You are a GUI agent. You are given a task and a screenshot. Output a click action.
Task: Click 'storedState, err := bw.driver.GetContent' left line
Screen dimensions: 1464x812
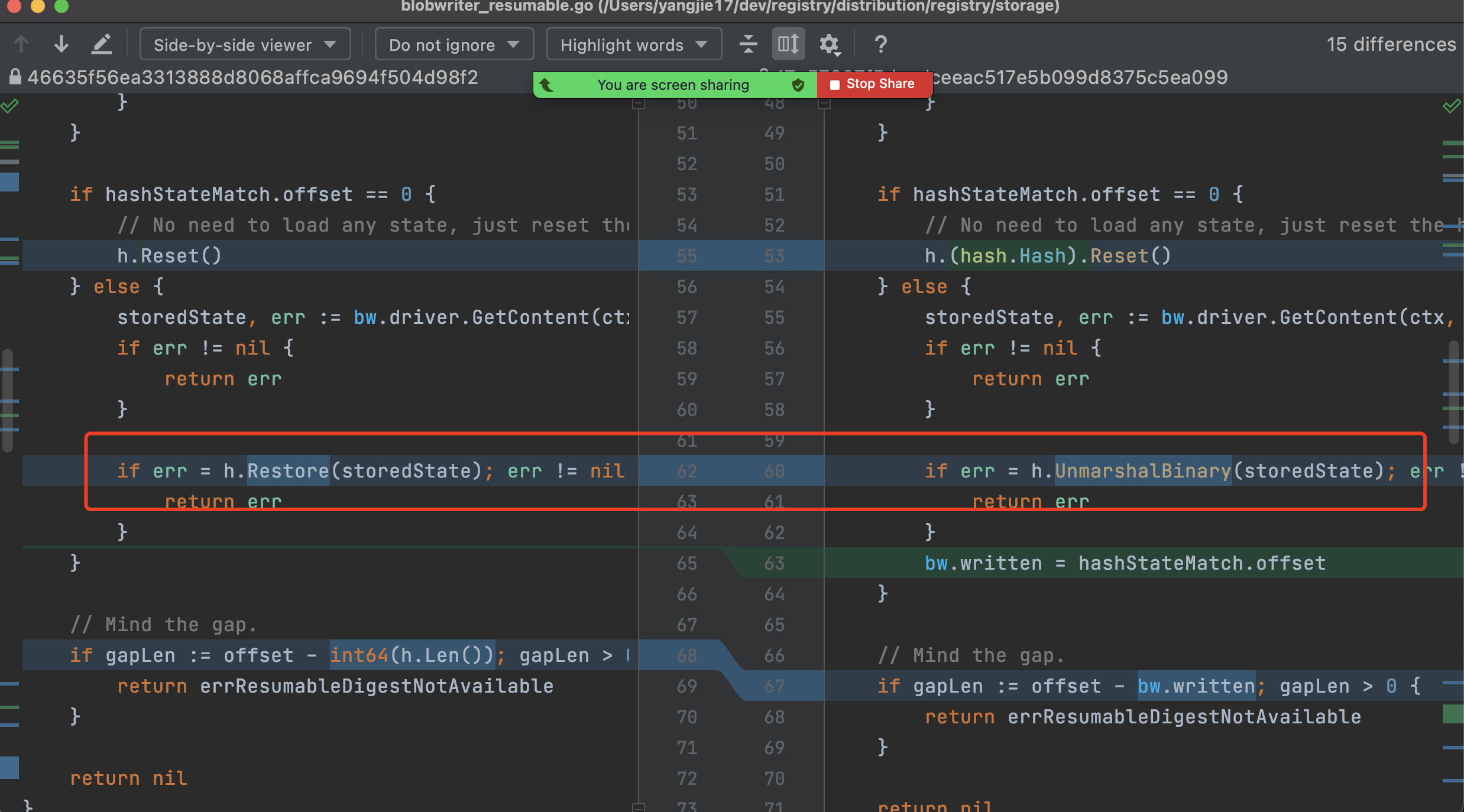374,317
